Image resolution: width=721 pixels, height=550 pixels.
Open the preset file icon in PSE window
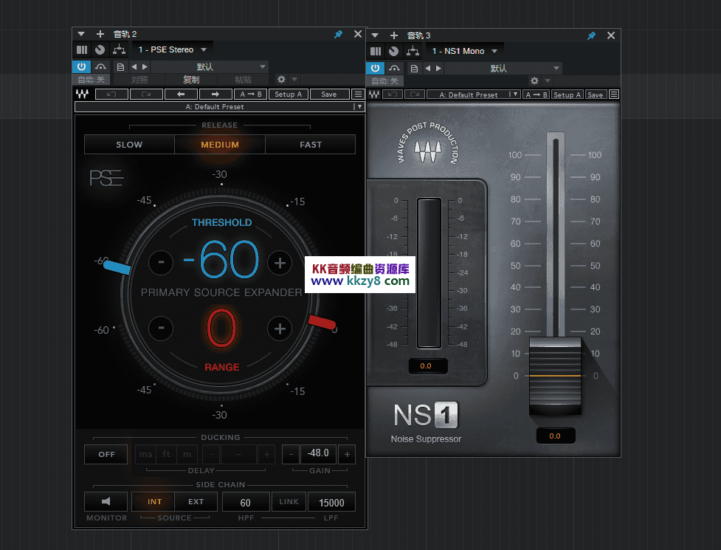pyautogui.click(x=120, y=67)
